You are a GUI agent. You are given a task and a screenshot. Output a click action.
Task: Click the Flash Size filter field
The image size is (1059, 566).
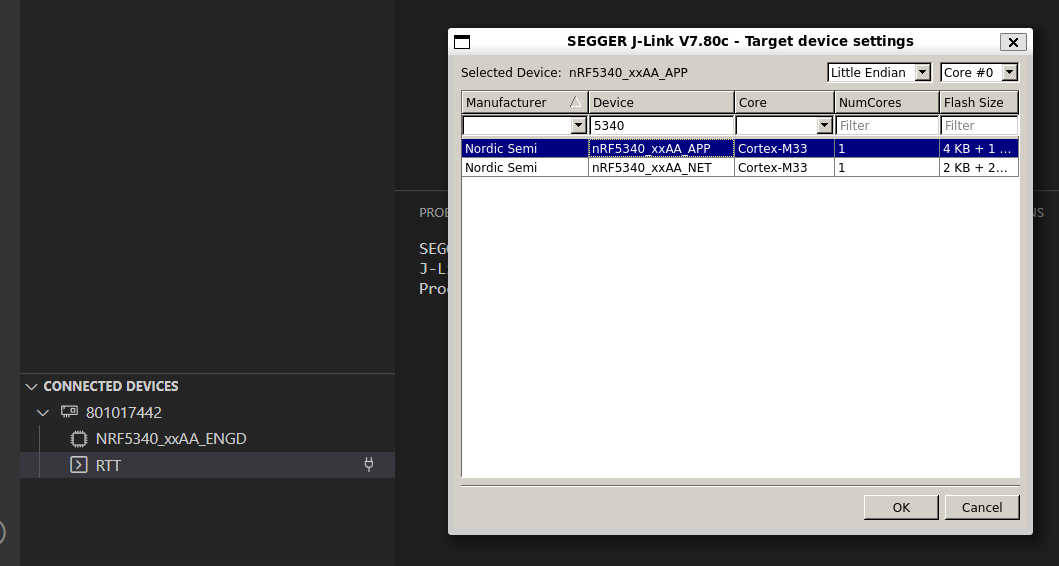click(x=979, y=126)
